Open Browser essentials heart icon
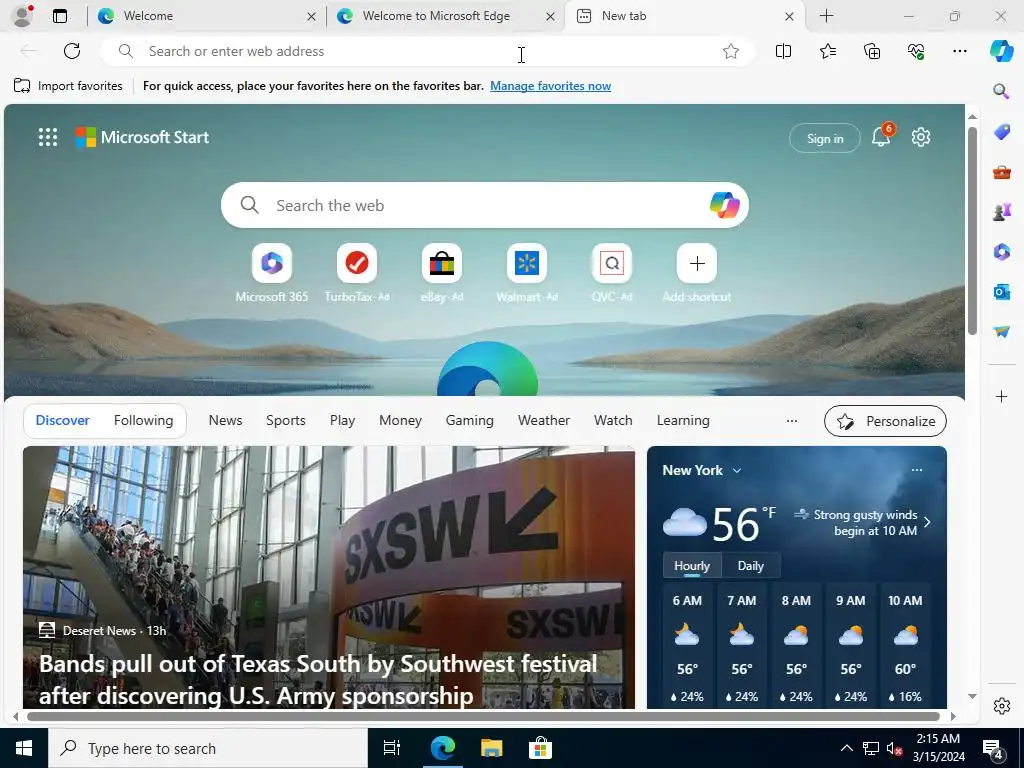The height and width of the screenshot is (768, 1024). [916, 51]
